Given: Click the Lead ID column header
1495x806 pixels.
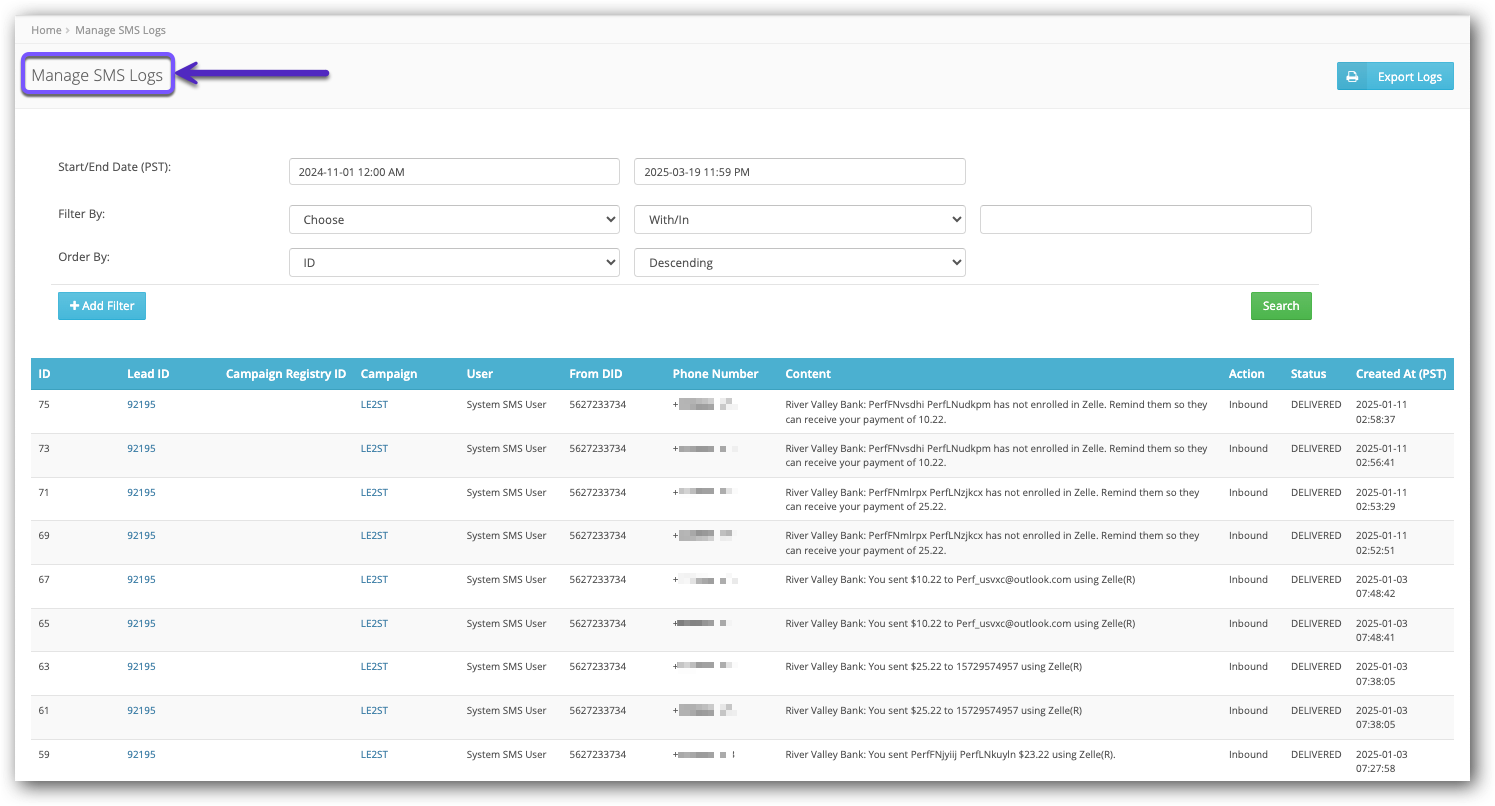Looking at the screenshot, I should pyautogui.click(x=148, y=374).
